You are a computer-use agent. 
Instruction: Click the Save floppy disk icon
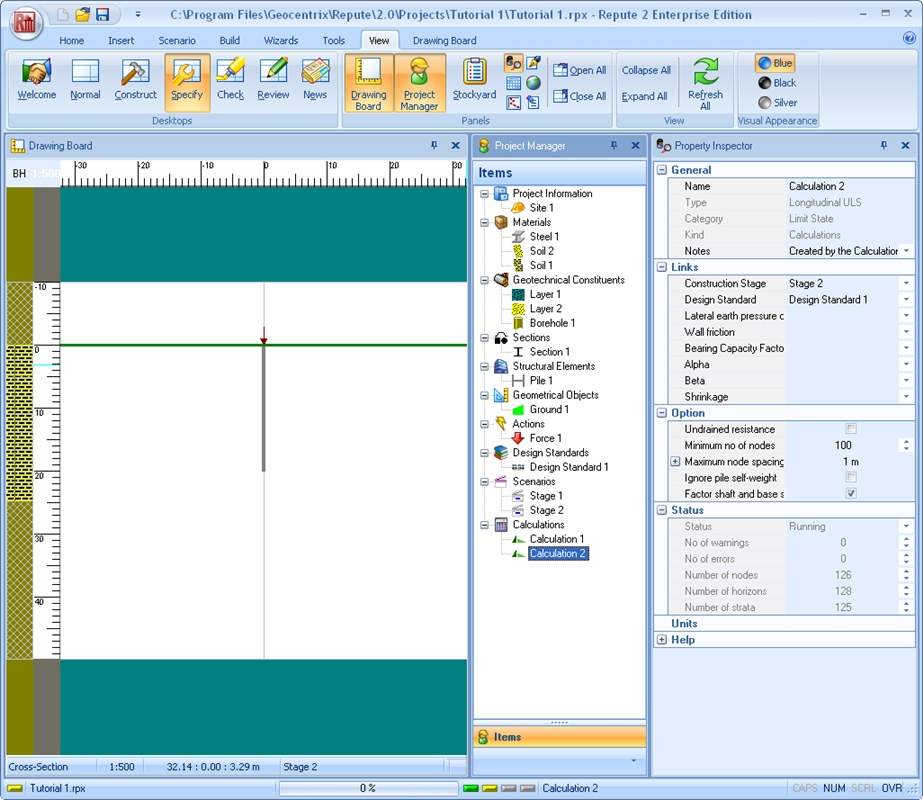tap(102, 15)
